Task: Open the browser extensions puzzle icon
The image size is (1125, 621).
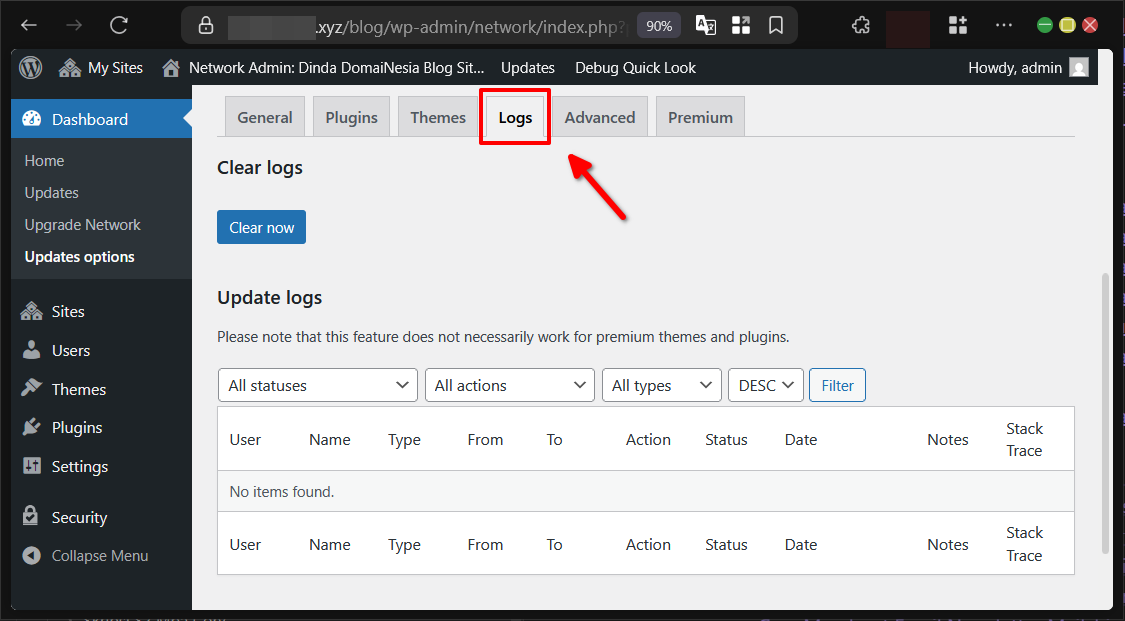Action: pos(860,25)
